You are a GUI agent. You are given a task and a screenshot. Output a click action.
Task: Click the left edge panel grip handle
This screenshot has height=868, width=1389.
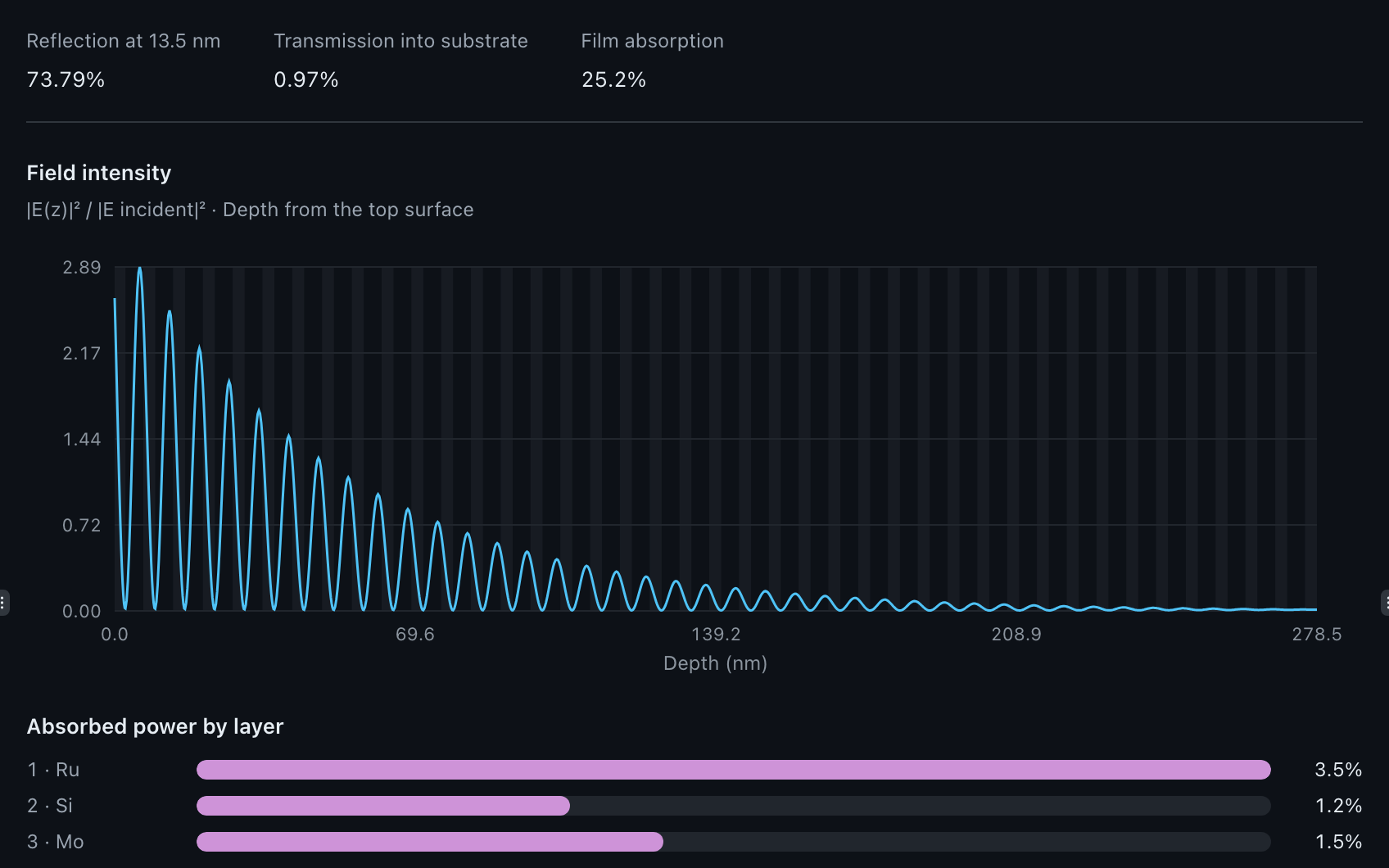tap(3, 603)
